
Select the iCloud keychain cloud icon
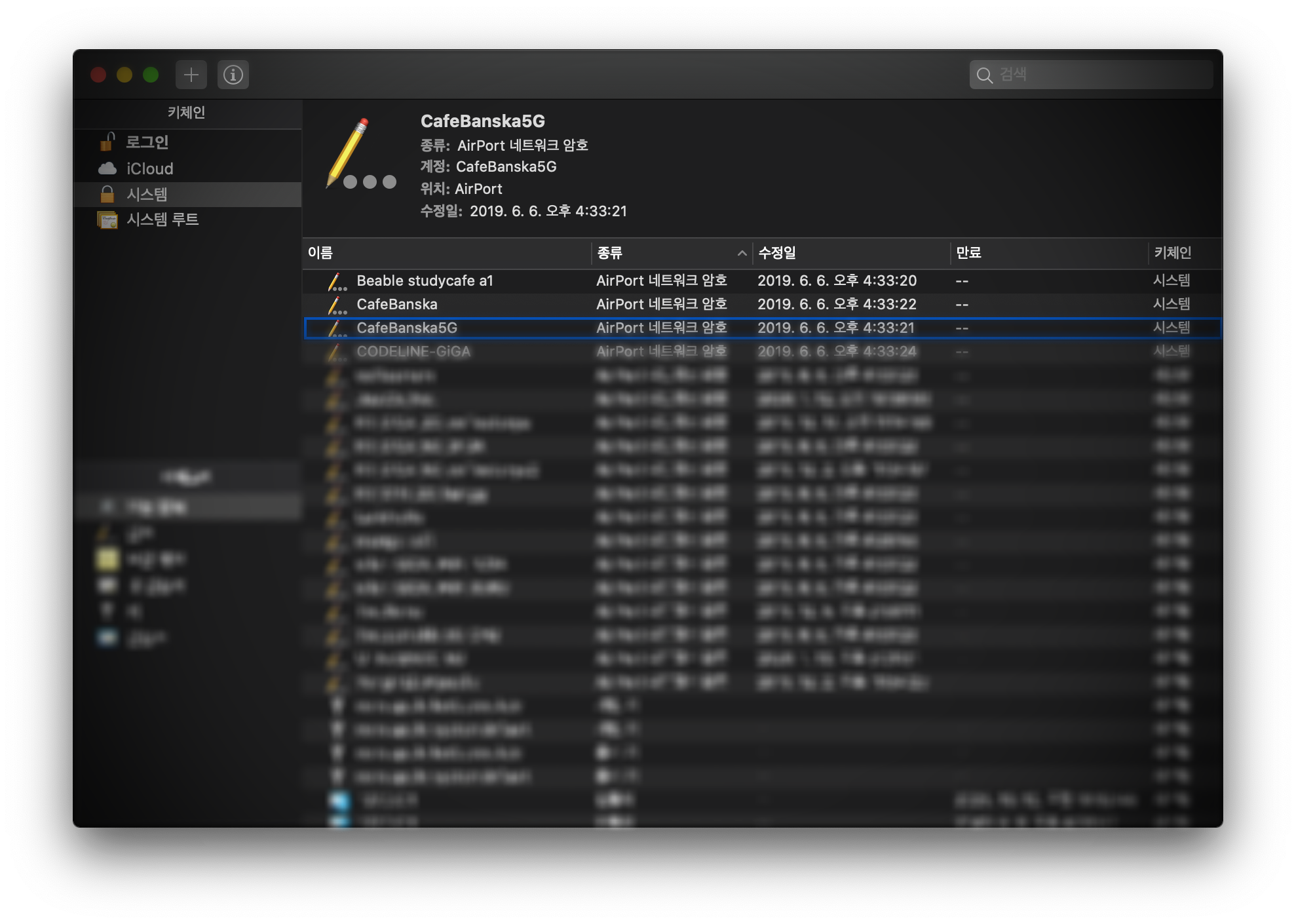[107, 168]
